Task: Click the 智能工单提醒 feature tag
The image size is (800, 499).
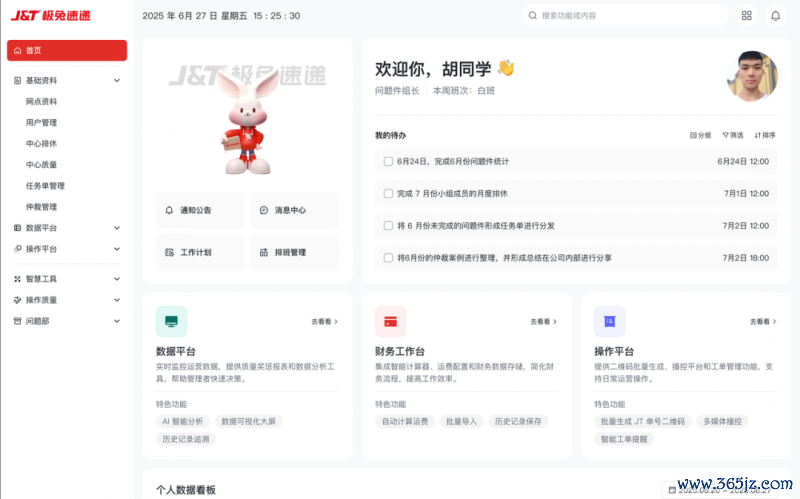Action: click(624, 439)
